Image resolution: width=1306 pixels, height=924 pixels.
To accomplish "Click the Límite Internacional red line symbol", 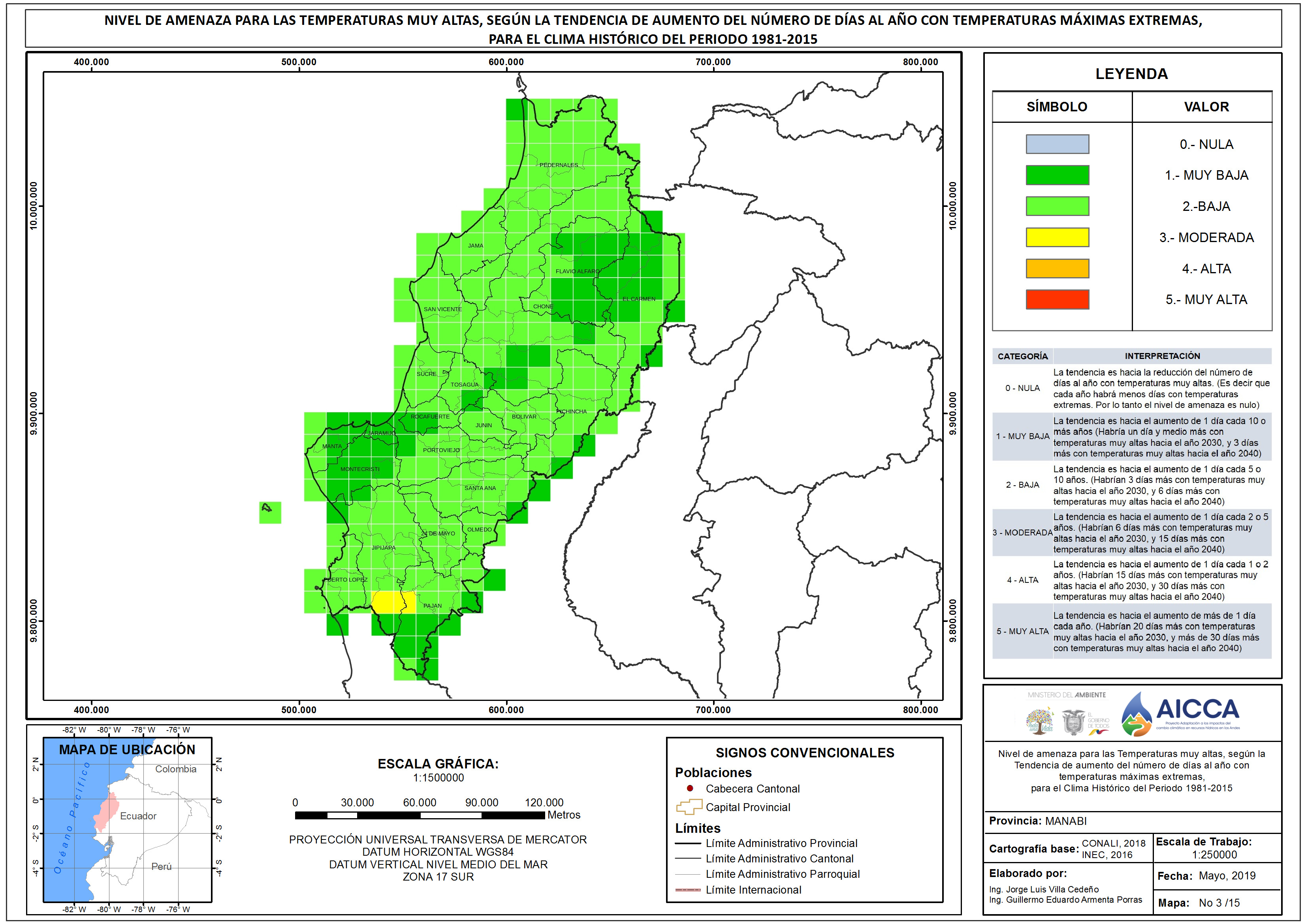I will pos(688,890).
